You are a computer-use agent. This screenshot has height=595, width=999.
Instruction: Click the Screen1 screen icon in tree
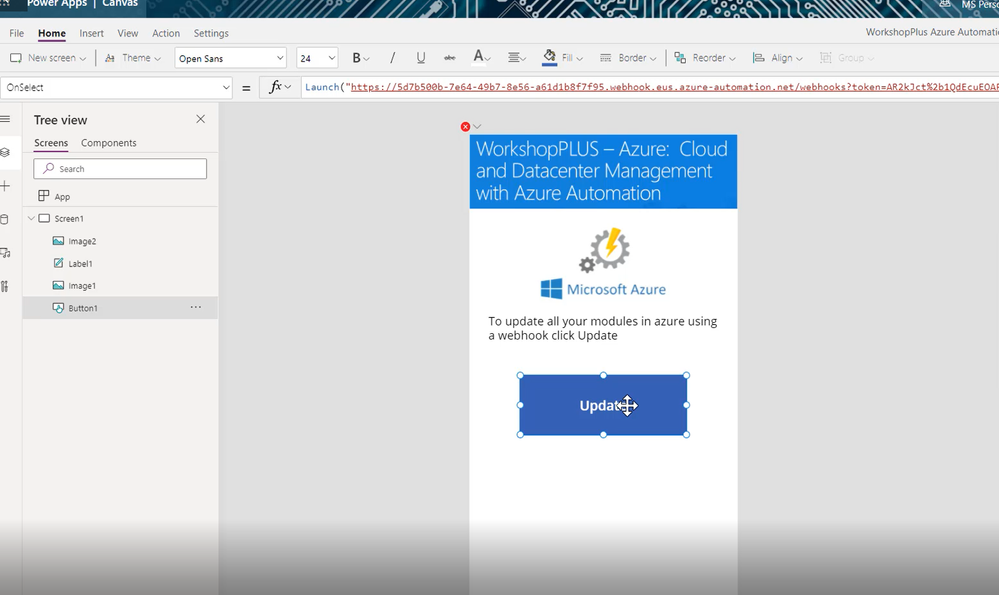tap(44, 219)
